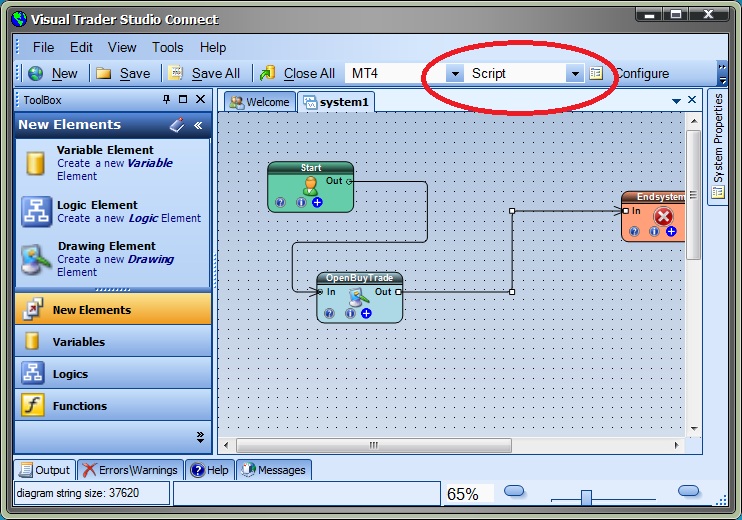
Task: Open the Script type dropdown arrow
Action: tap(575, 74)
